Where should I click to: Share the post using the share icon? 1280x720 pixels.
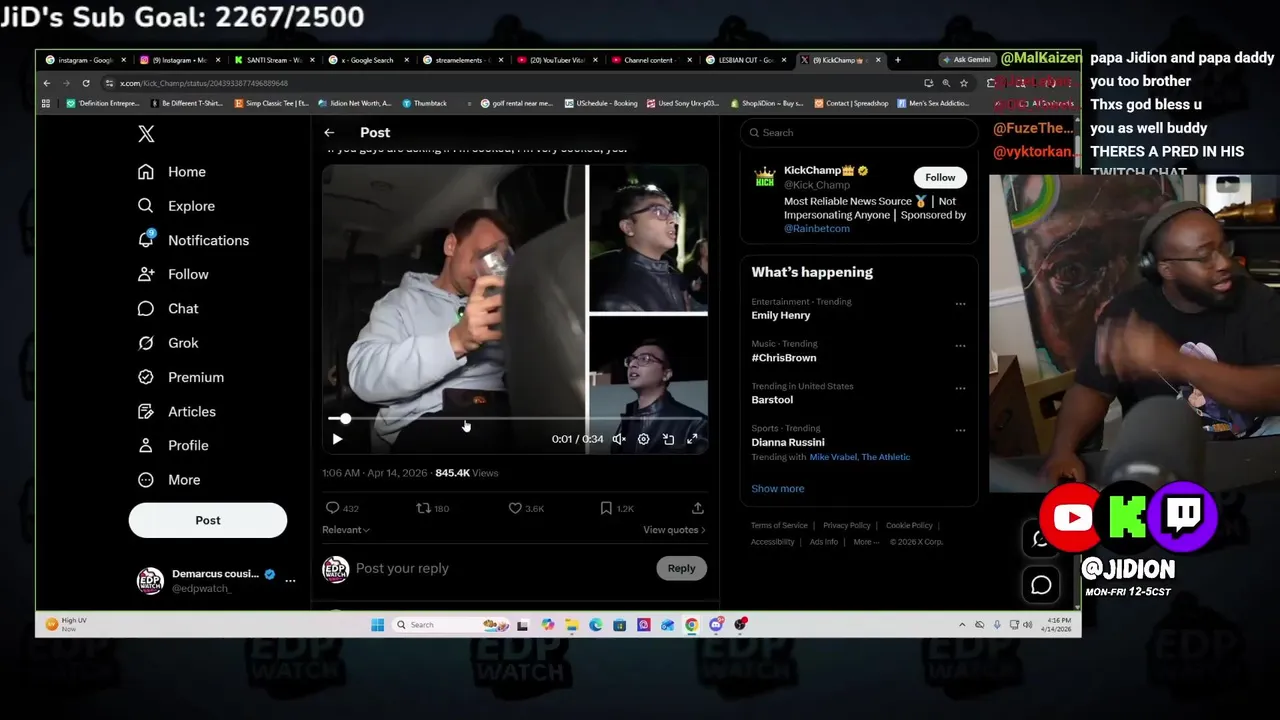tap(697, 508)
